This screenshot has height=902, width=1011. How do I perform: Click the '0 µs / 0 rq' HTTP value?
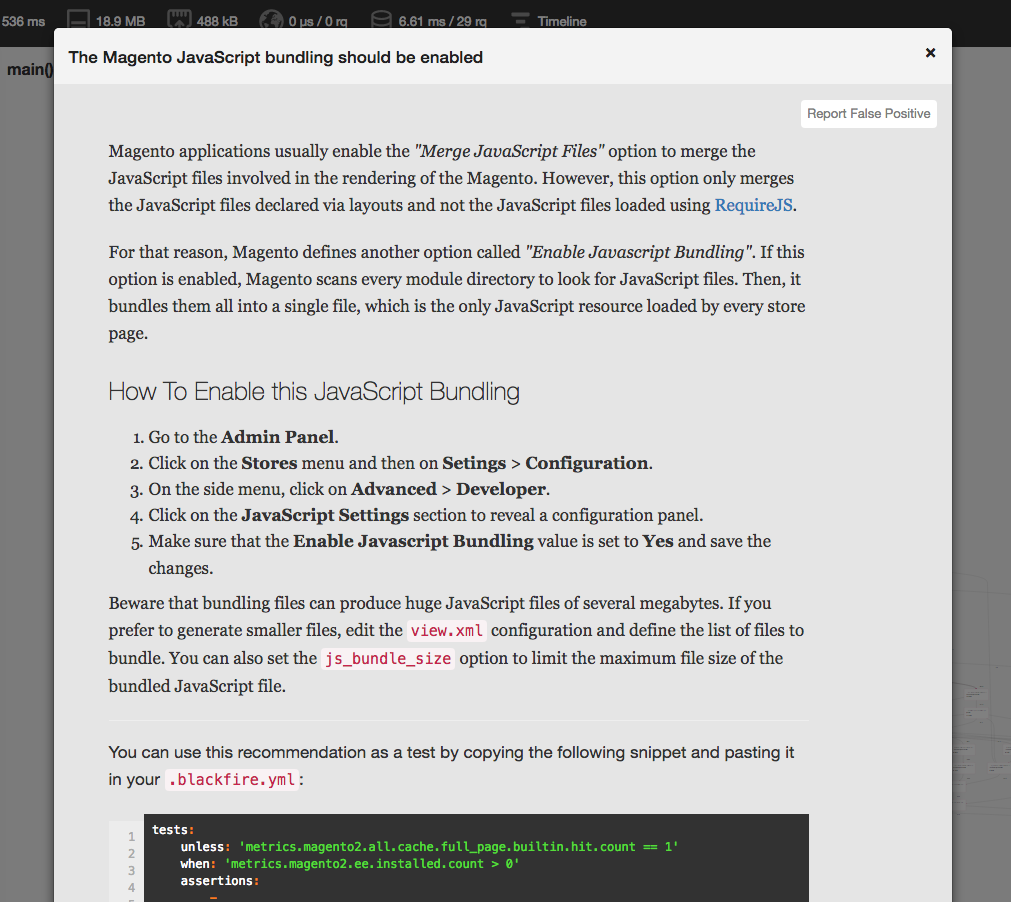click(x=318, y=21)
